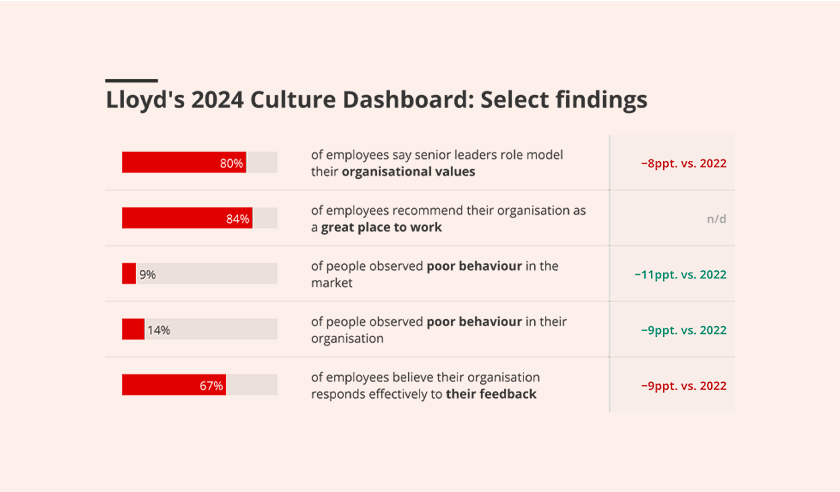The image size is (840, 492).
Task: Select the "great place to work" finding text
Action: pos(447,219)
